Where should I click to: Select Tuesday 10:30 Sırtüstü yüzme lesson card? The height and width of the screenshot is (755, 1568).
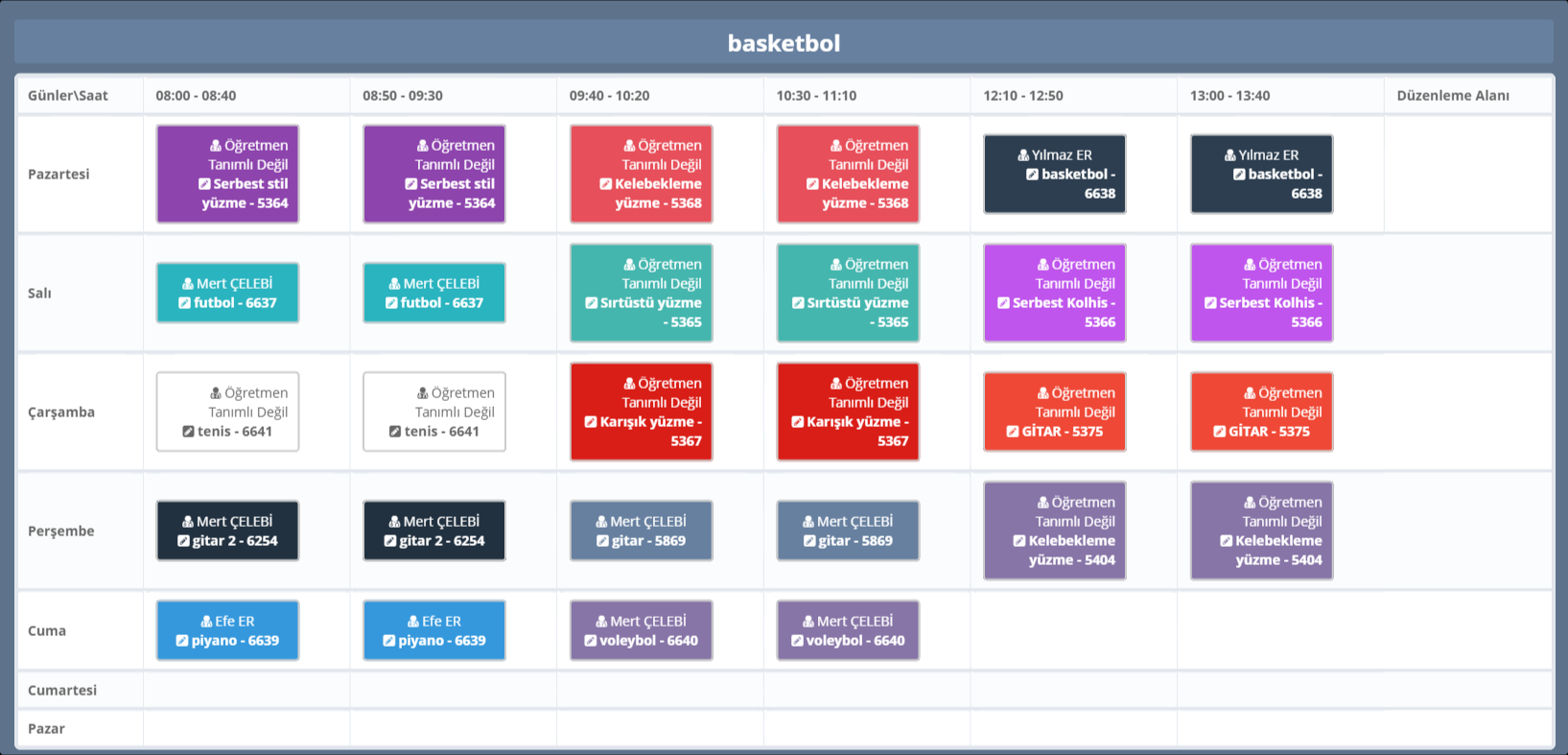[x=848, y=294]
